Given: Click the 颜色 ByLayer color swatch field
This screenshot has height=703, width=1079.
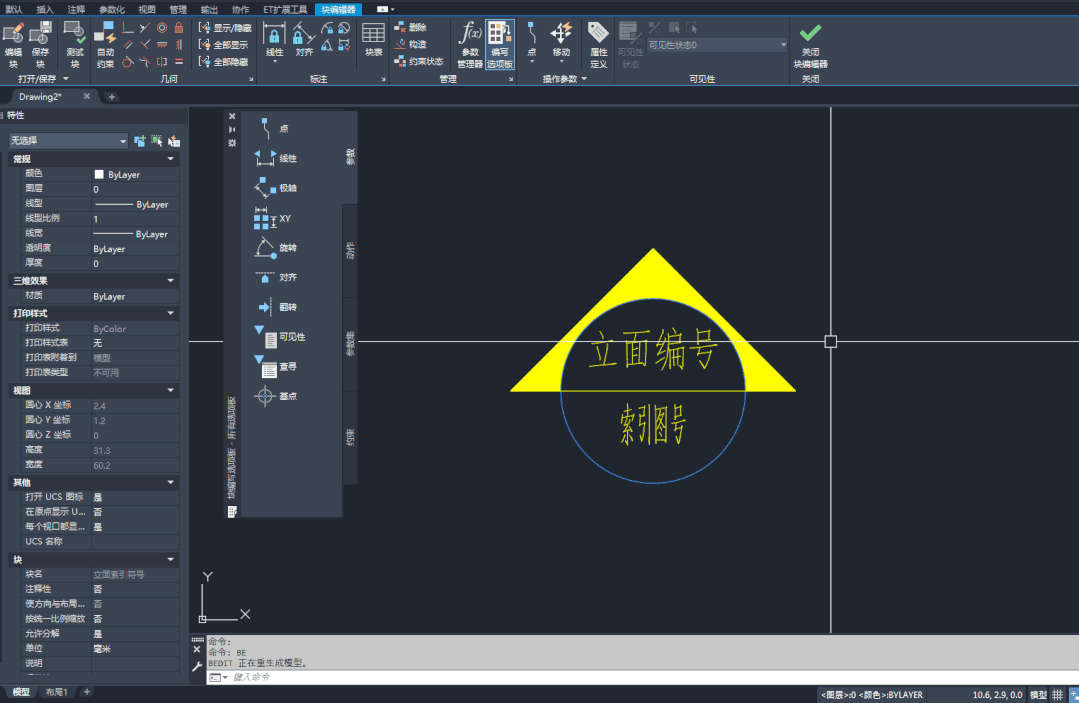Looking at the screenshot, I should [135, 175].
